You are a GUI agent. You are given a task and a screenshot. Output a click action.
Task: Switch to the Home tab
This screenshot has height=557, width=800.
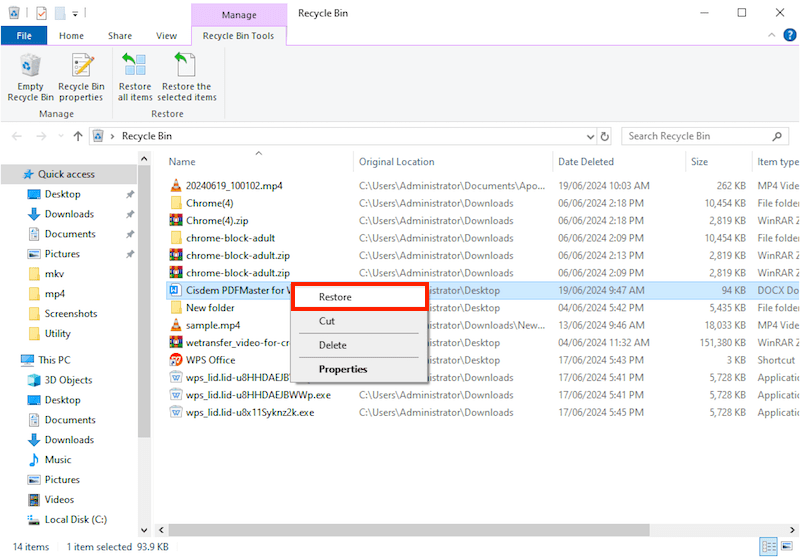pyautogui.click(x=71, y=36)
